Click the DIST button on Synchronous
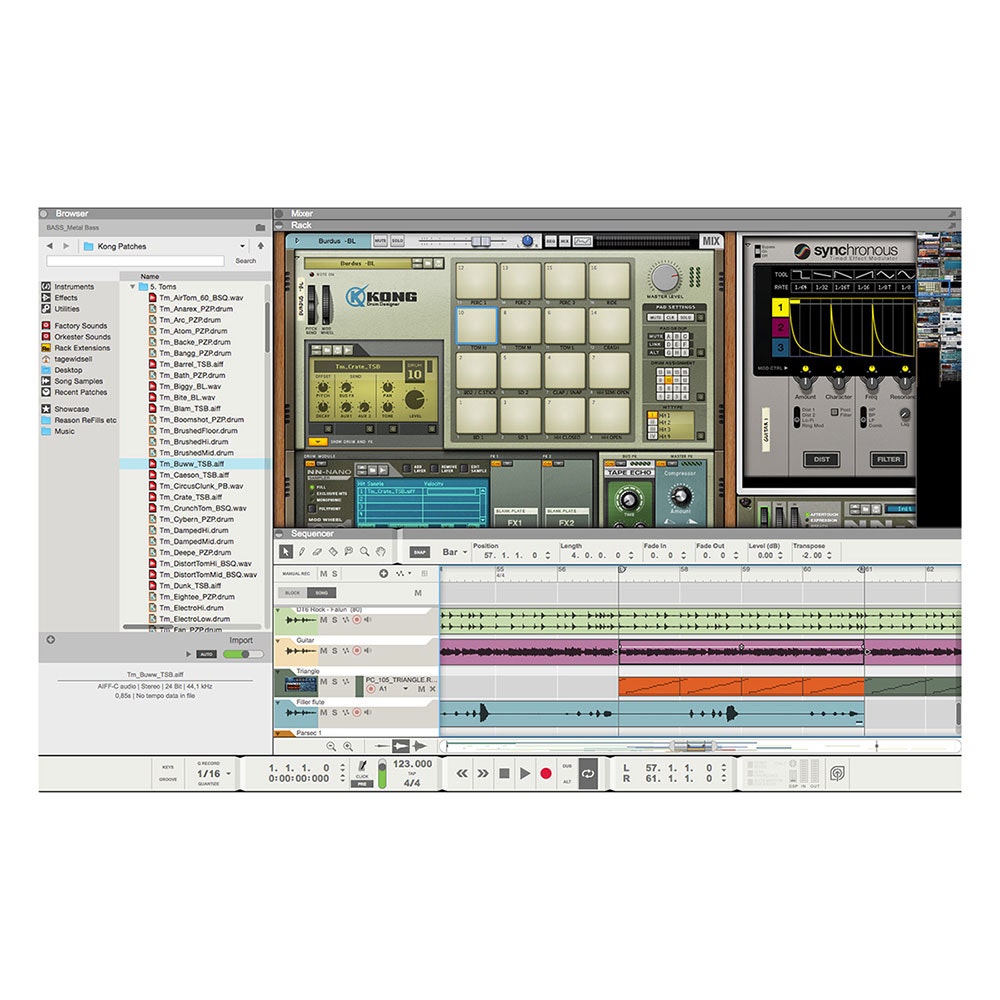This screenshot has width=1000, height=1000. coord(821,459)
